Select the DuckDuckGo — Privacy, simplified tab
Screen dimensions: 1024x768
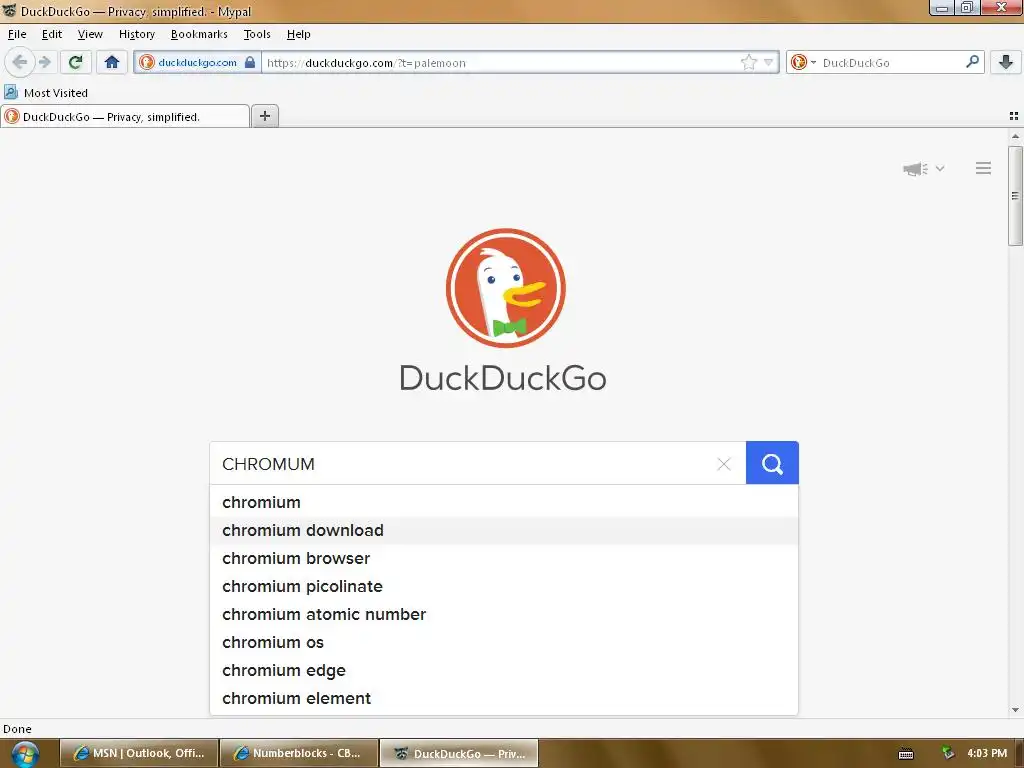tap(125, 117)
